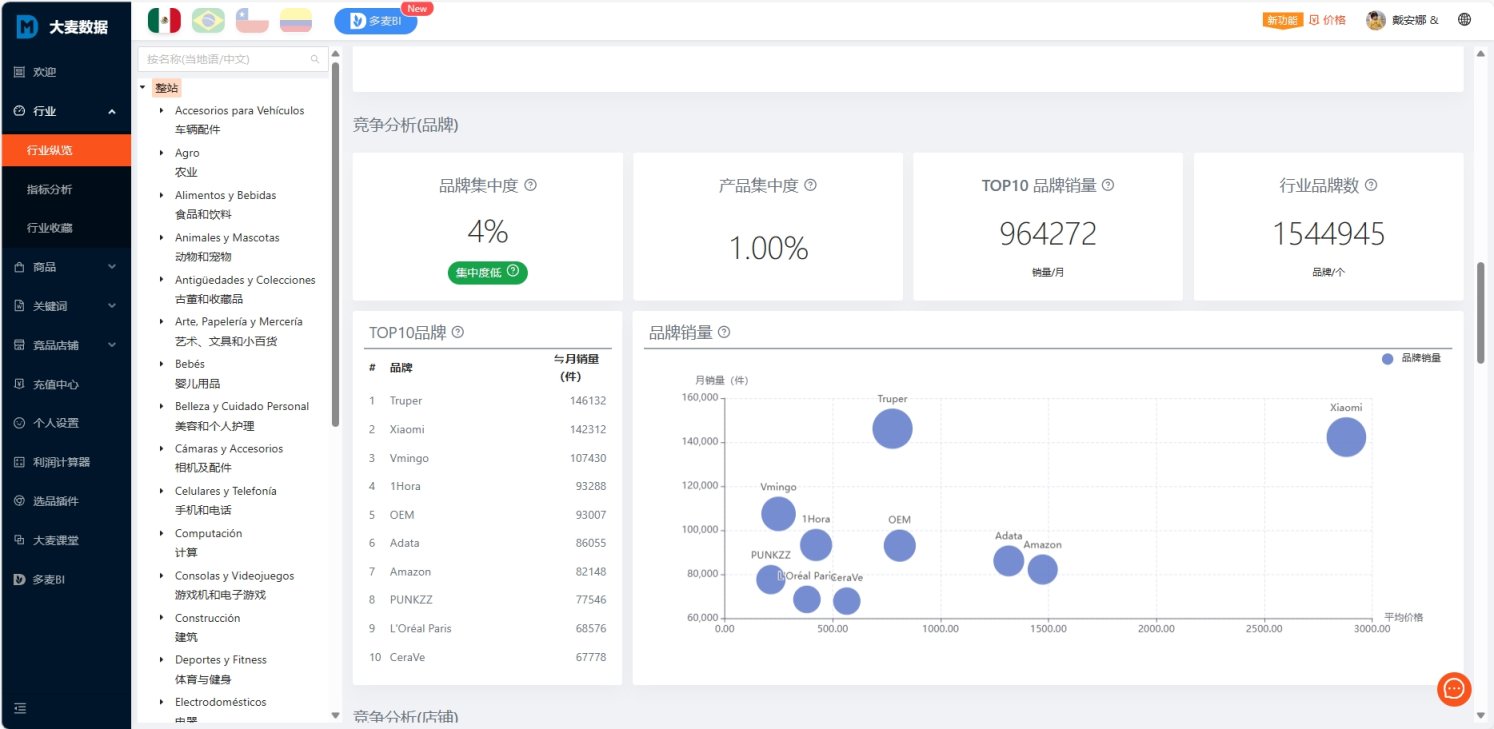The image size is (1494, 729).
Task: Open 指标分析 submenu item
Action: (x=50, y=189)
